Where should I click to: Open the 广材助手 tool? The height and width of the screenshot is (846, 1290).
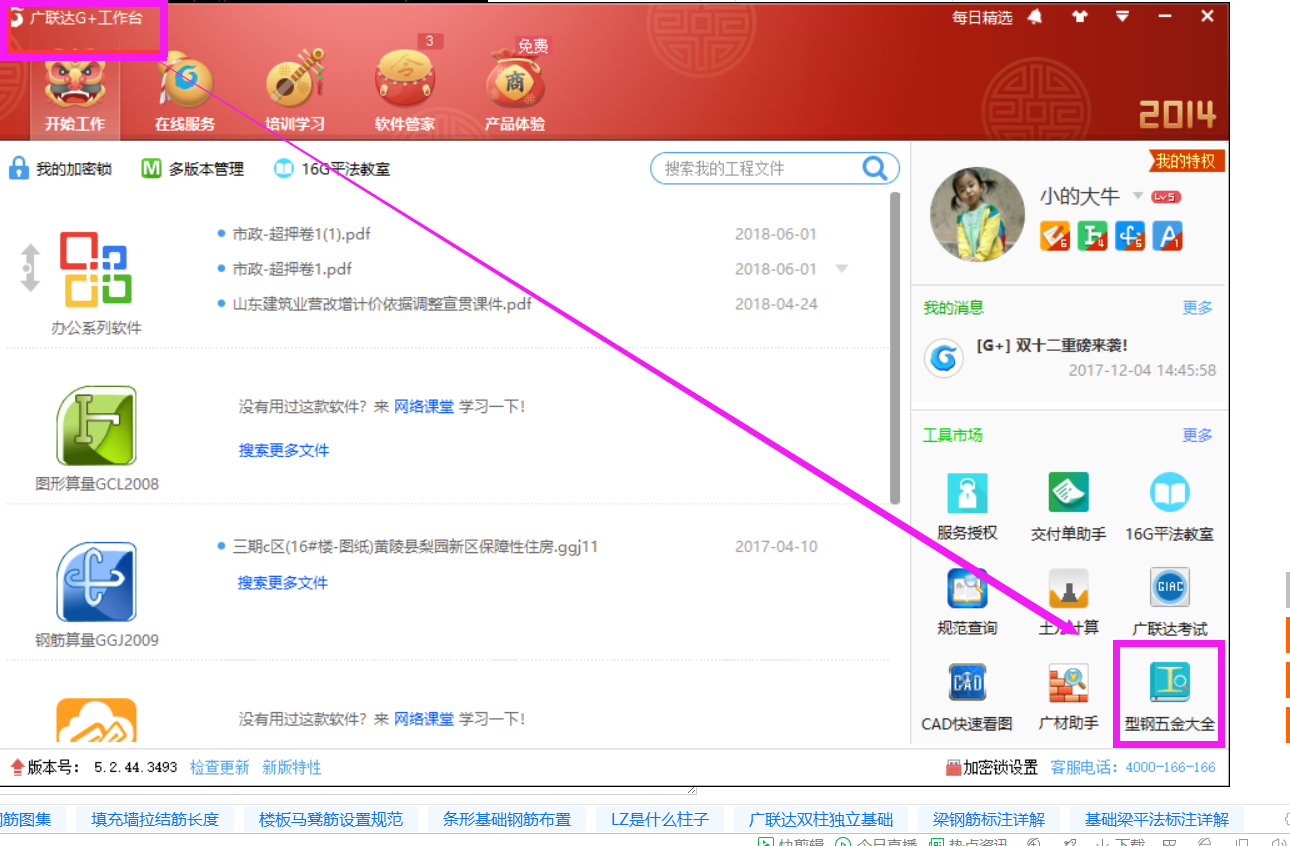pyautogui.click(x=1068, y=697)
